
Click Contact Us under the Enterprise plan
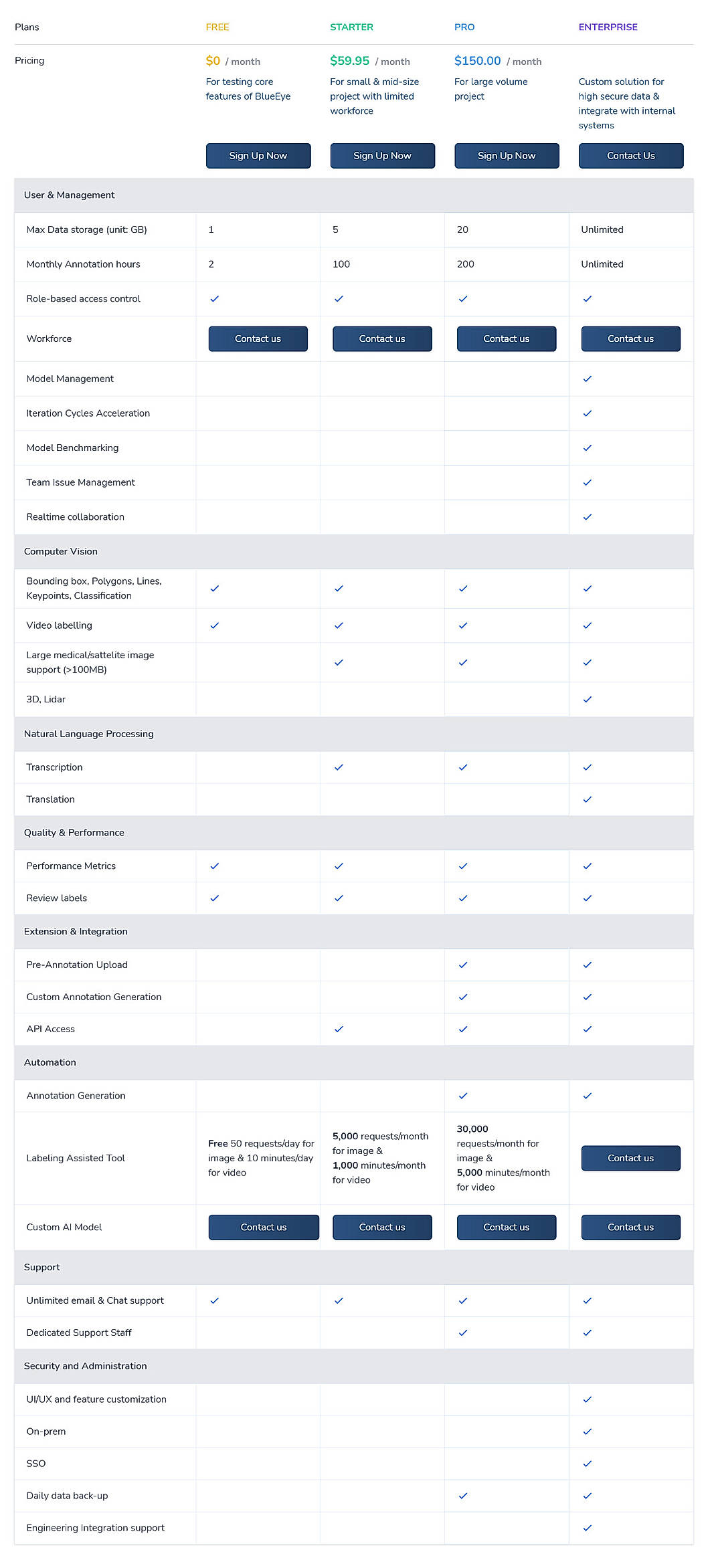(630, 155)
